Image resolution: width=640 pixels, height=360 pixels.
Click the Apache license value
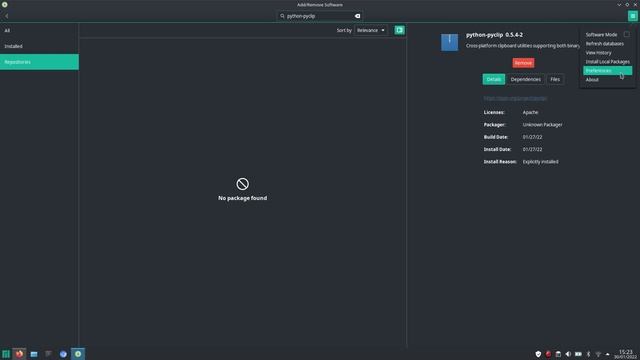pyautogui.click(x=530, y=112)
